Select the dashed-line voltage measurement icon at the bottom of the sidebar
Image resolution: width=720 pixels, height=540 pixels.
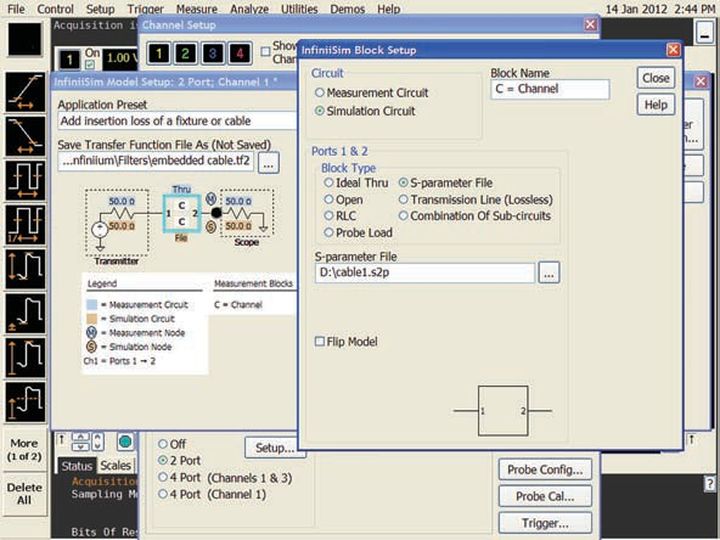pos(25,402)
